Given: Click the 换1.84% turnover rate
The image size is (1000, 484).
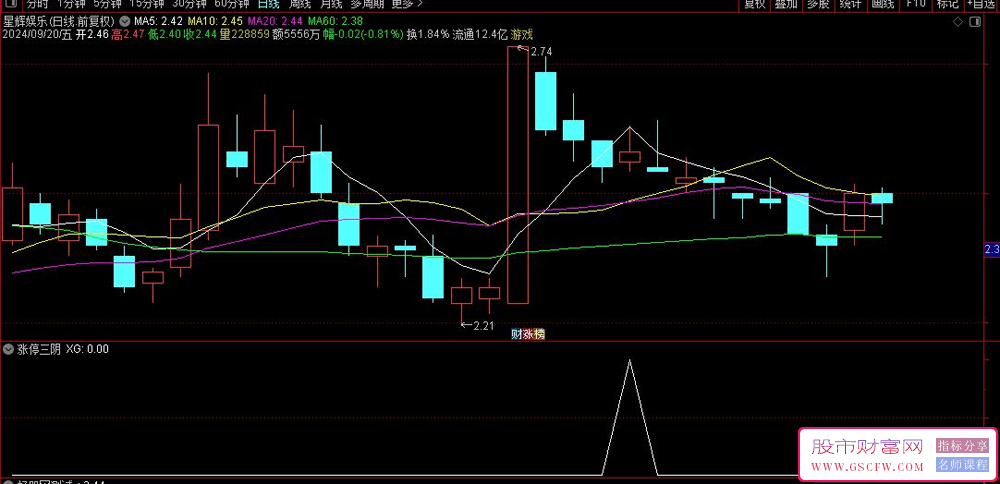Looking at the screenshot, I should point(428,34).
